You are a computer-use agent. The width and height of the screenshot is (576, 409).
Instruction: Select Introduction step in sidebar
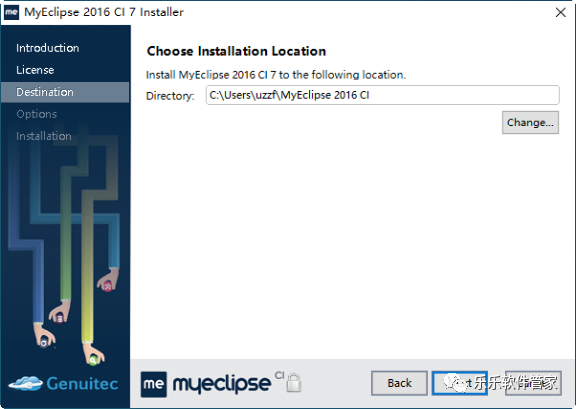pos(47,48)
